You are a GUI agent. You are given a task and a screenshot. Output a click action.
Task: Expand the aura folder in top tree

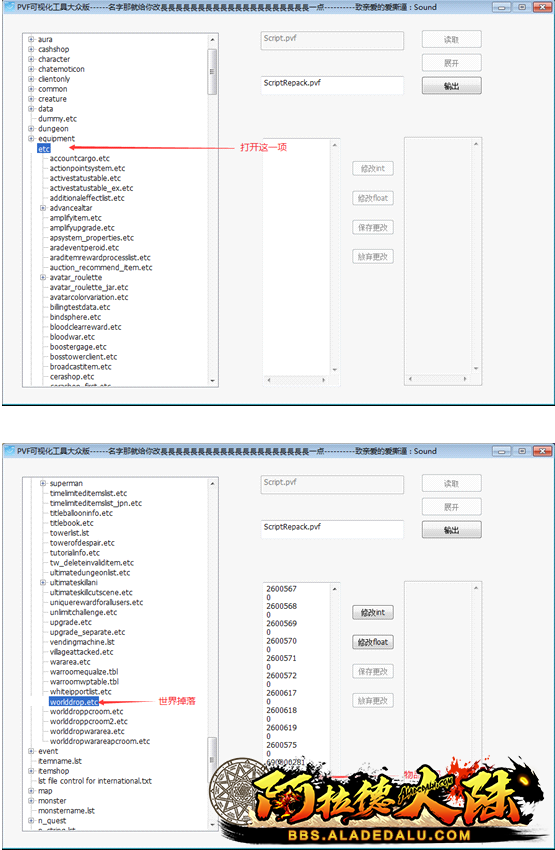pyautogui.click(x=31, y=40)
